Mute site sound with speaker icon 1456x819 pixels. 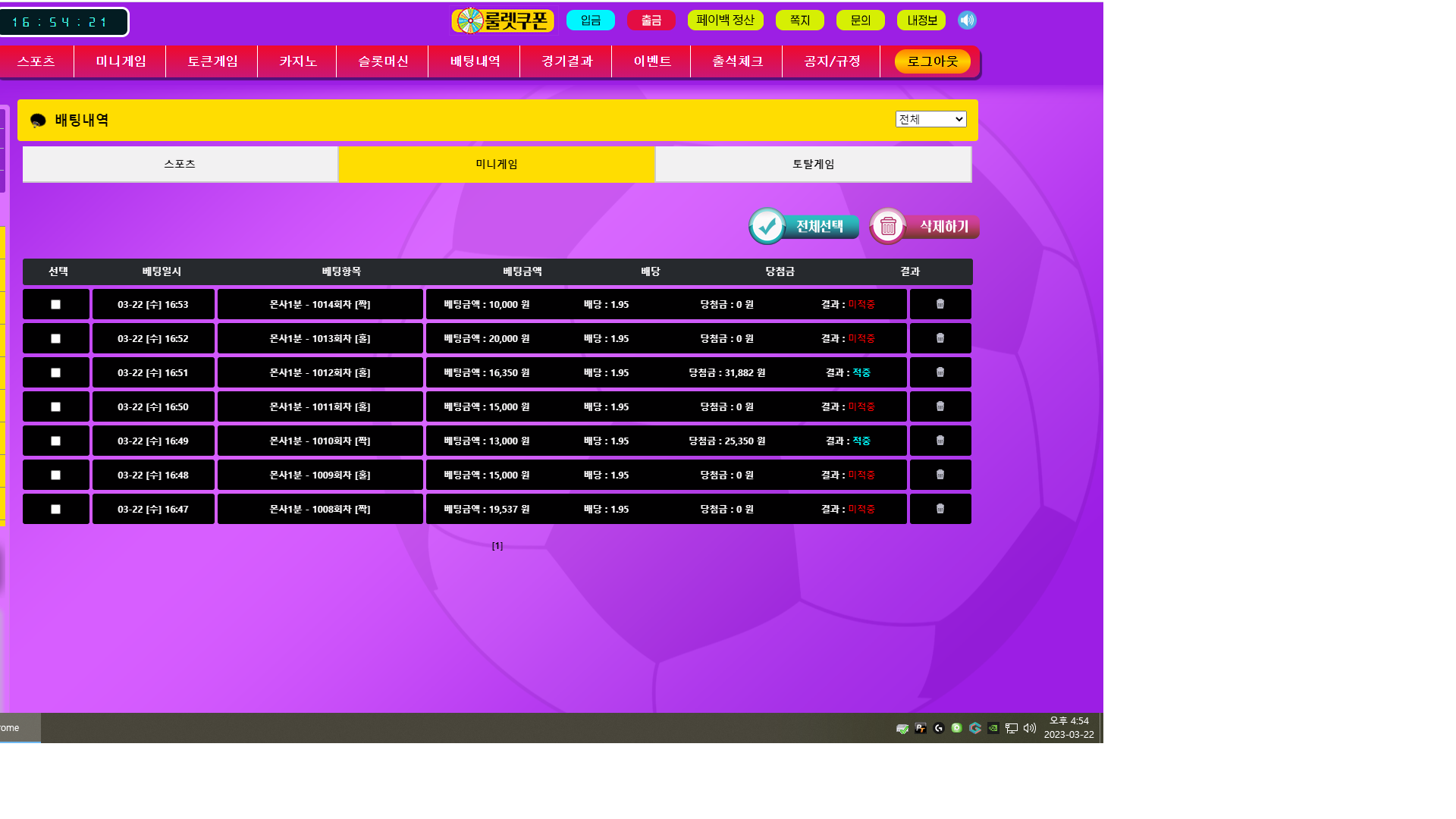(x=967, y=20)
